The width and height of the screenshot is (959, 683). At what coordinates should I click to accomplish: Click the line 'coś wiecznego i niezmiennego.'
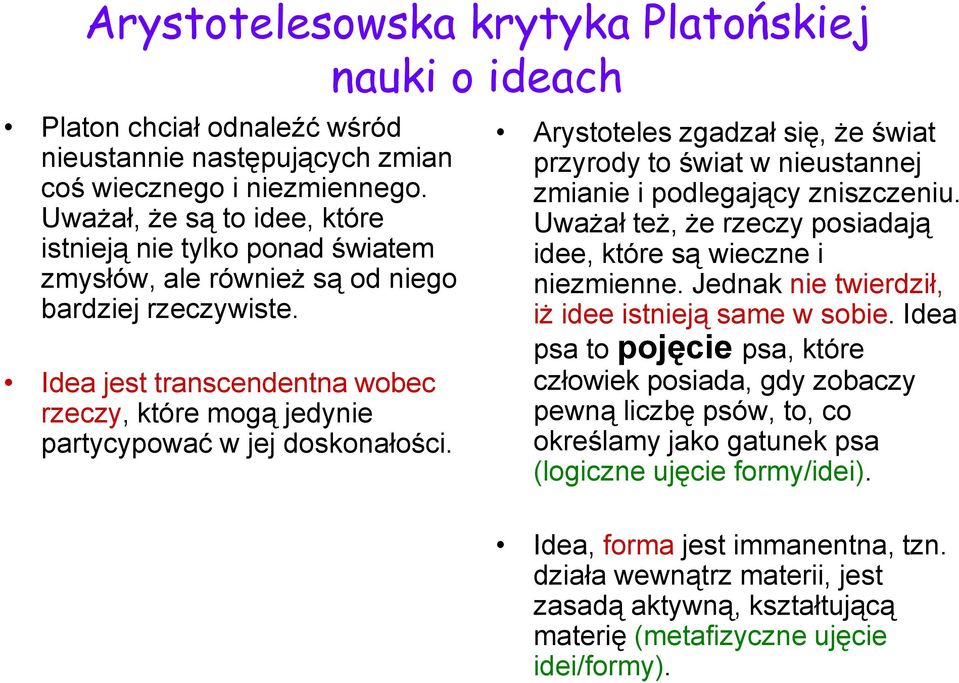234,188
